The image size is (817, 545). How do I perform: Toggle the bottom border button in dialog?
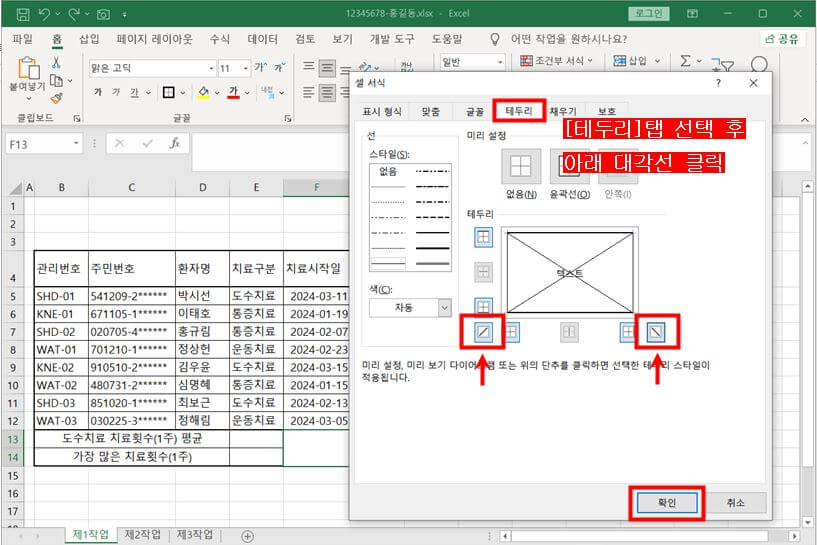pyautogui.click(x=484, y=306)
